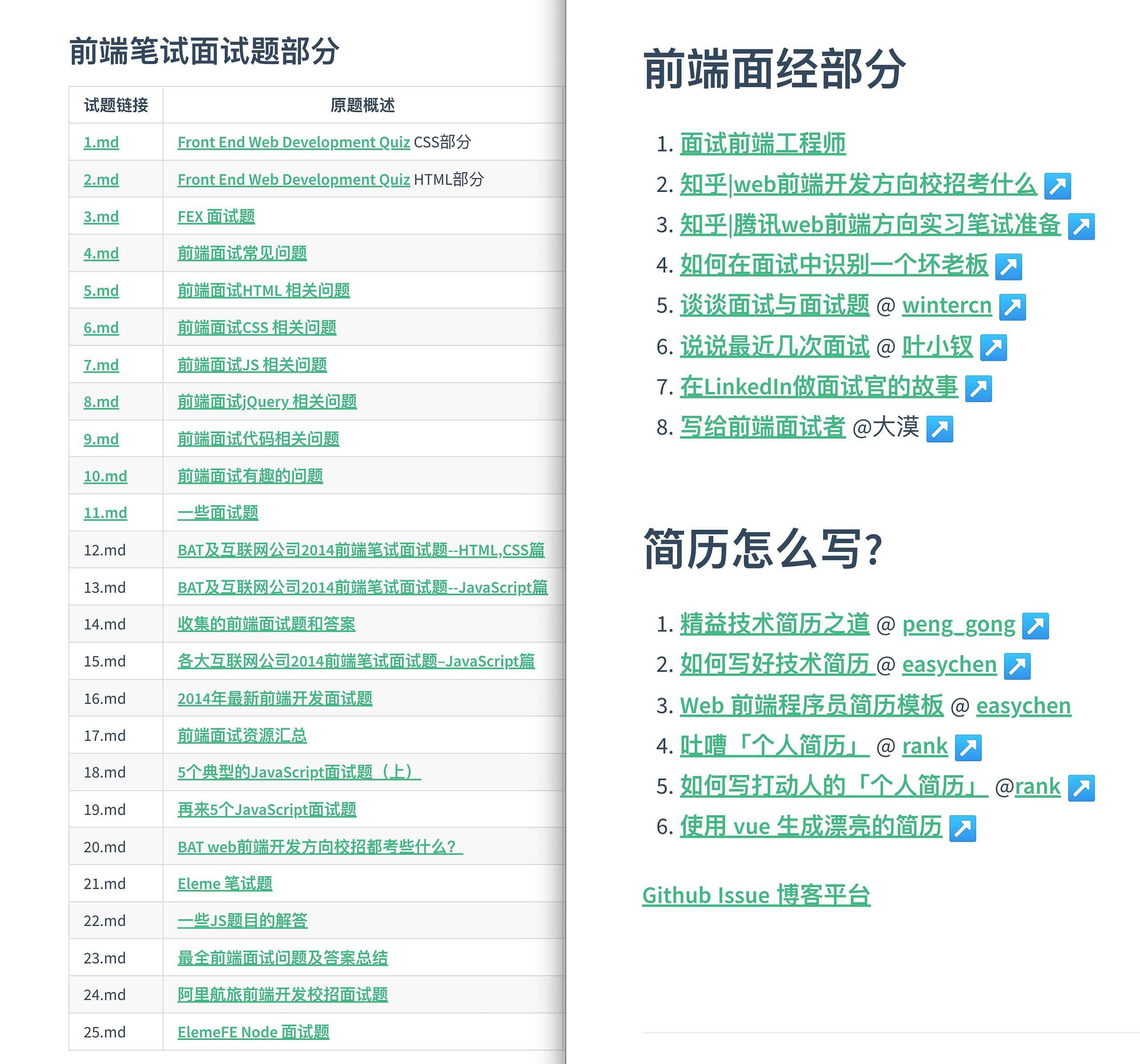Open 前端面试有趣的问题 link
The width and height of the screenshot is (1140, 1064).
point(250,476)
